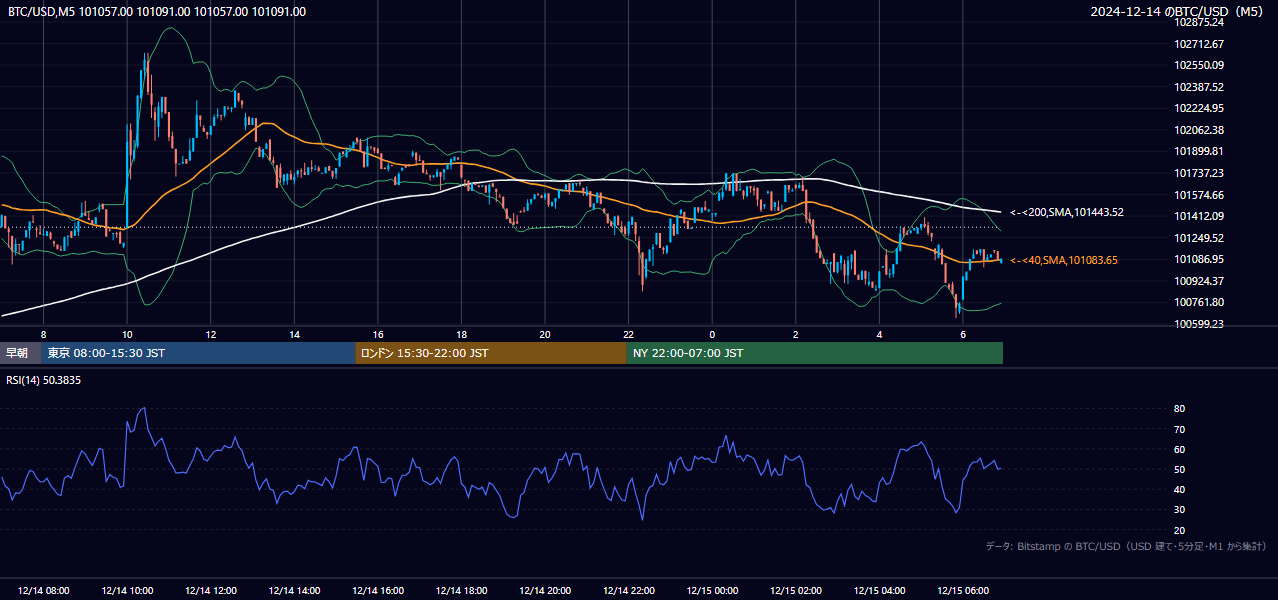Screen dimensions: 1278x600
Task: Click the data source note mentioning Bitstamp
Action: 1126,546
